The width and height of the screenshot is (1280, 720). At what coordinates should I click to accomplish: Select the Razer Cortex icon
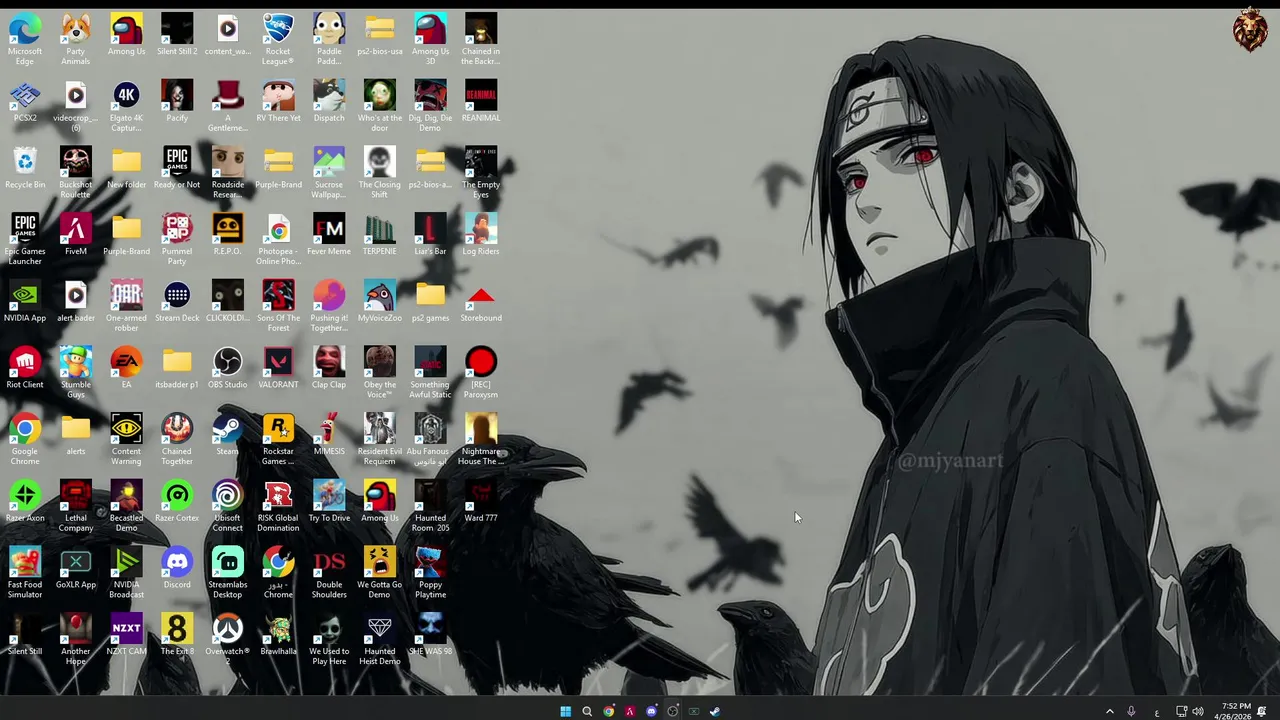coord(177,502)
